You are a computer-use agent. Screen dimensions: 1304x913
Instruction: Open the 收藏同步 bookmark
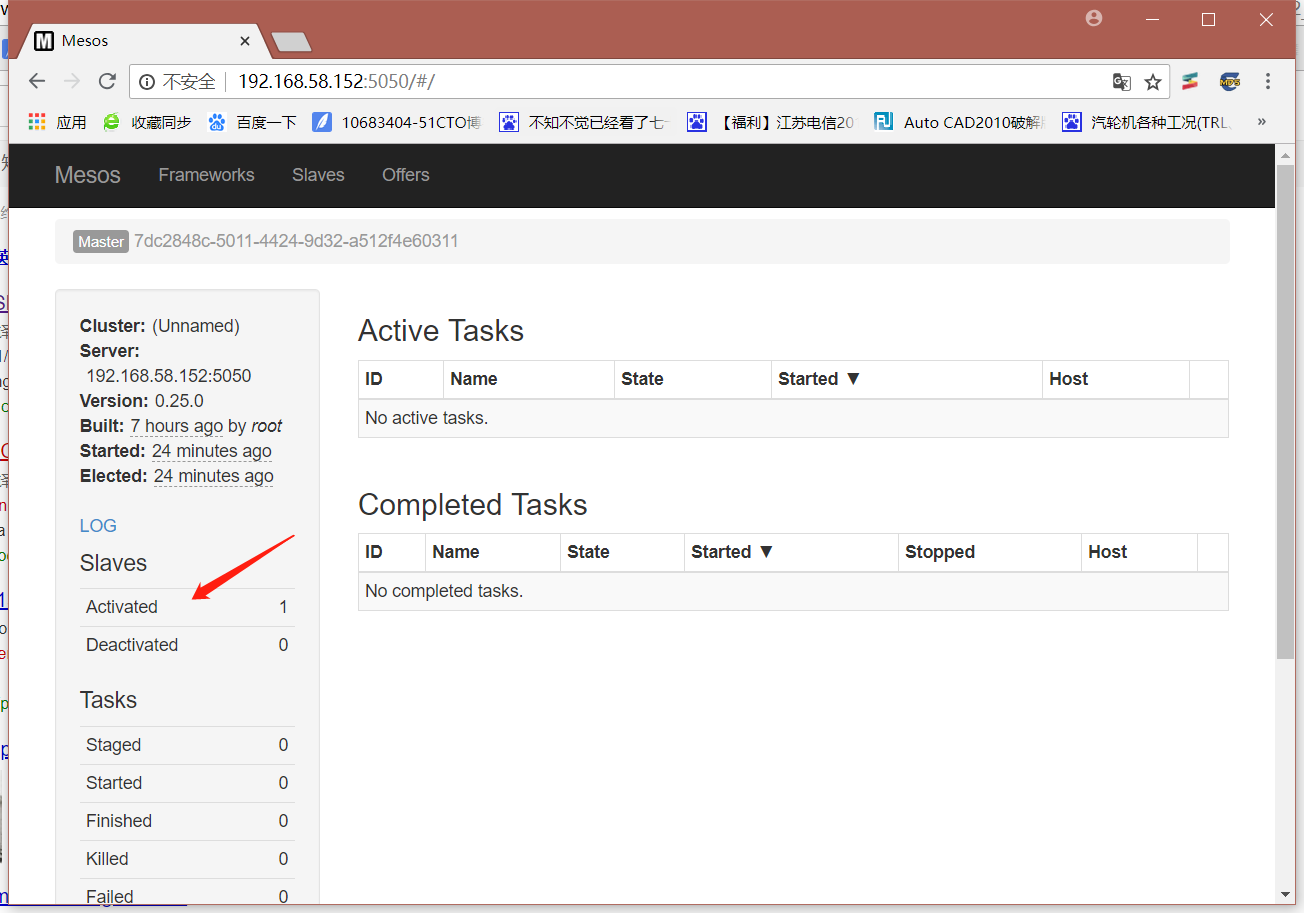pyautogui.click(x=147, y=122)
